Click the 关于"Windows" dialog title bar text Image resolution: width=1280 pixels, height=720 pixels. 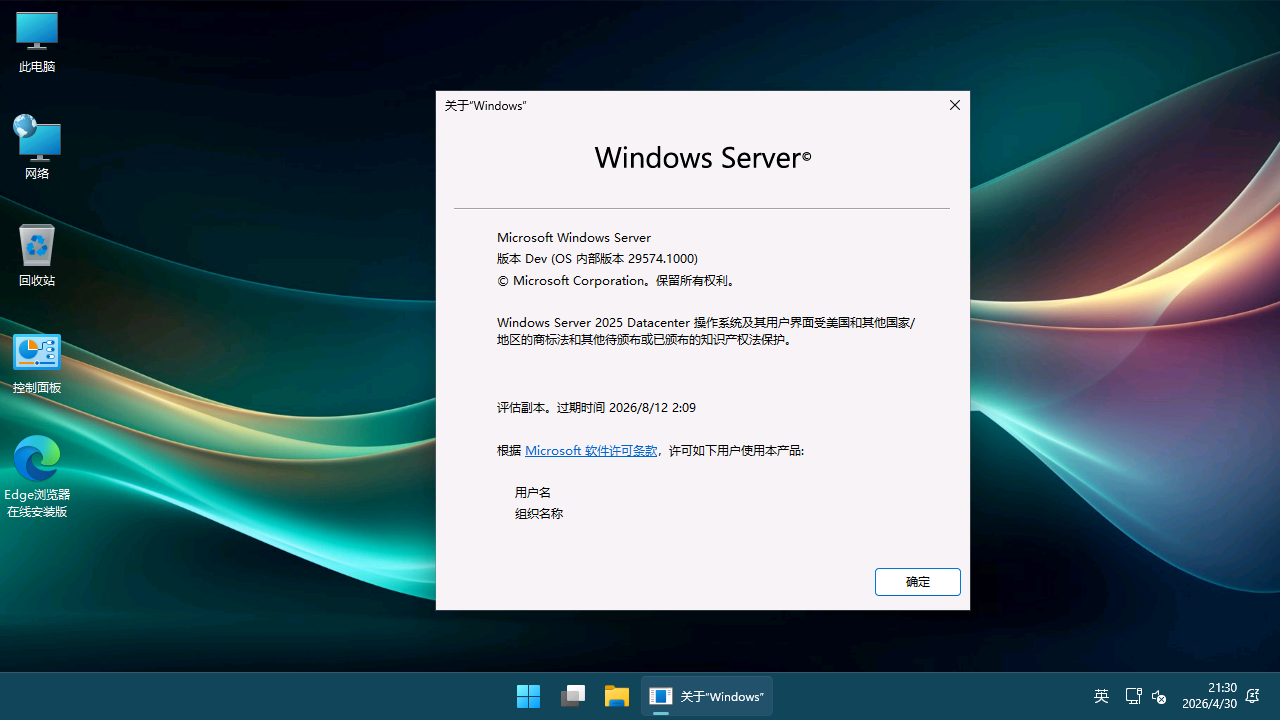click(486, 105)
